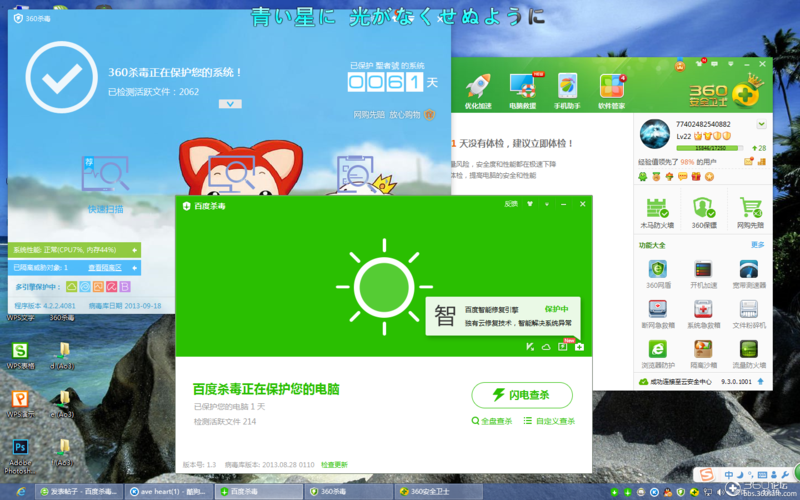Open 木马防火墙 in 360安全卫士
Viewport: 800px width, 500px height.
657,212
